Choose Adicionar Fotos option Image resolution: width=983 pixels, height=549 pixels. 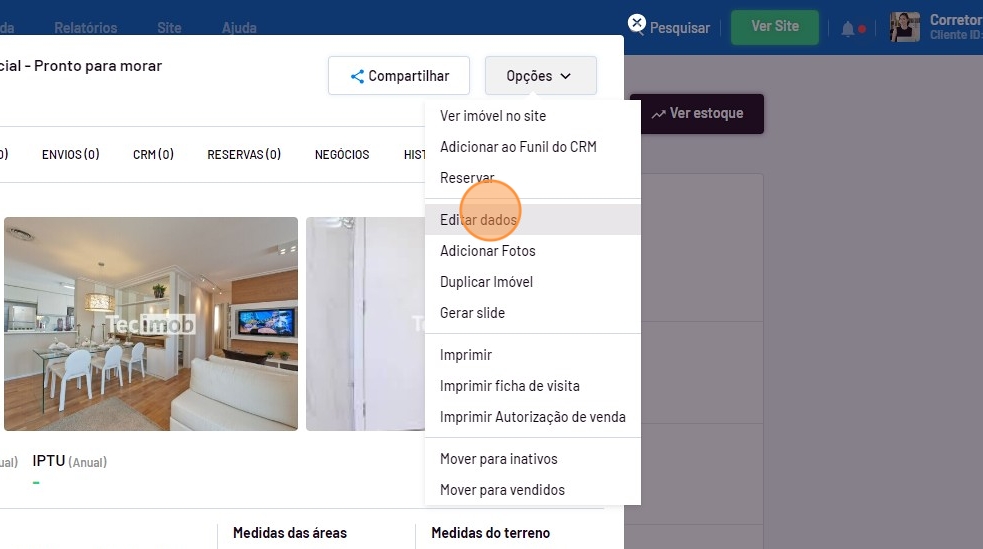tap(488, 251)
